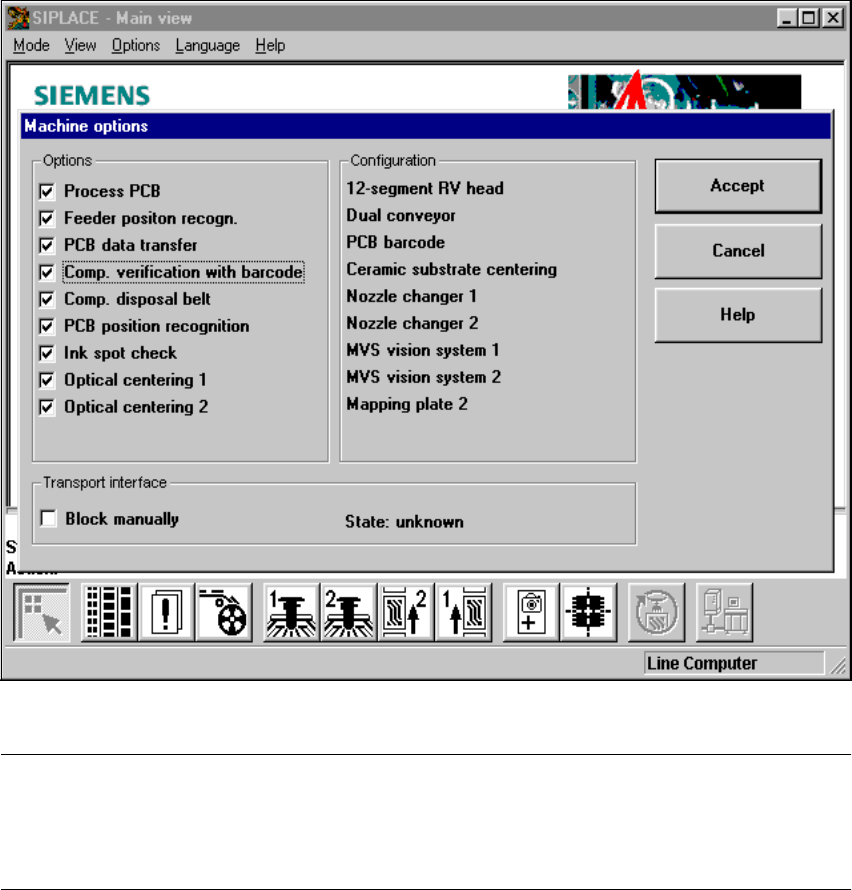This screenshot has width=852, height=890.
Task: Click conveyor 1 transport arrow icon
Action: click(x=463, y=612)
